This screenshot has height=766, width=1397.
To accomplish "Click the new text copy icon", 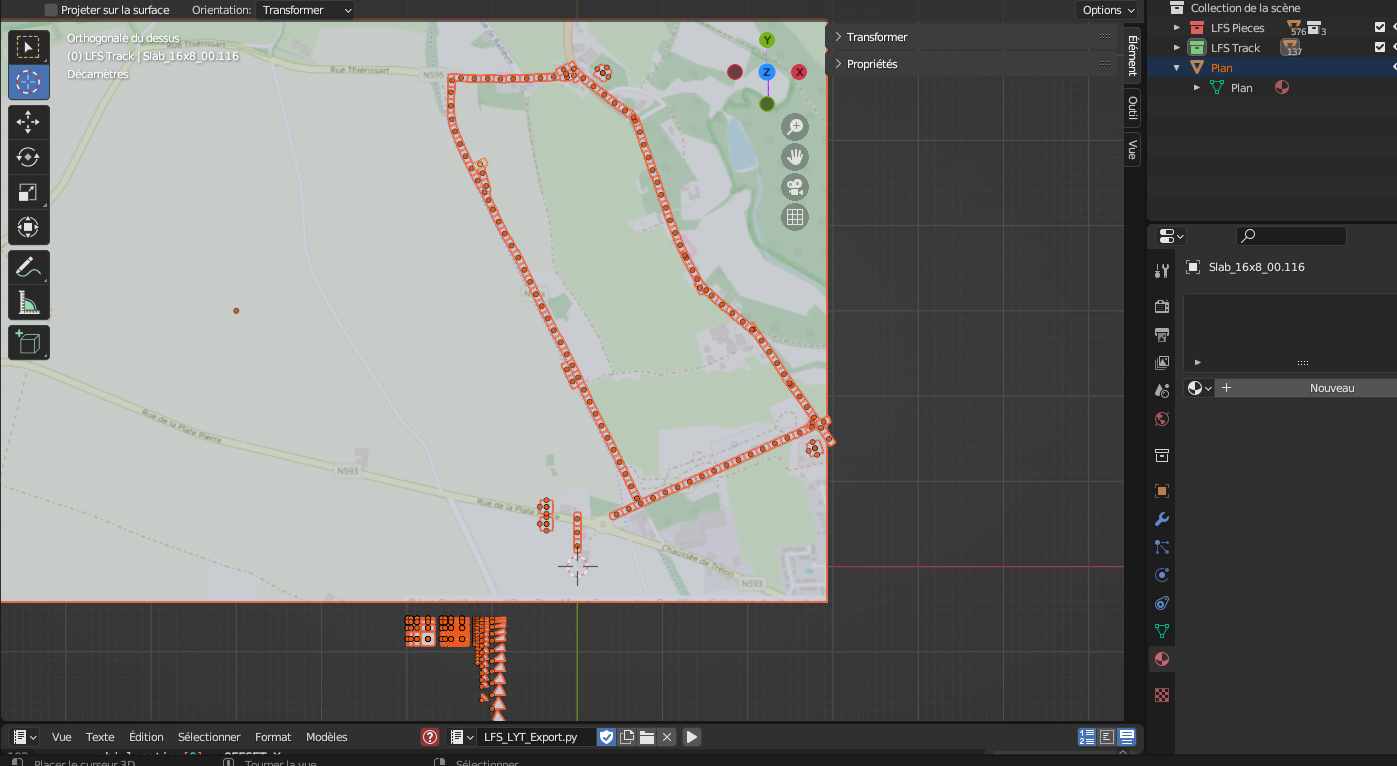I will [627, 737].
